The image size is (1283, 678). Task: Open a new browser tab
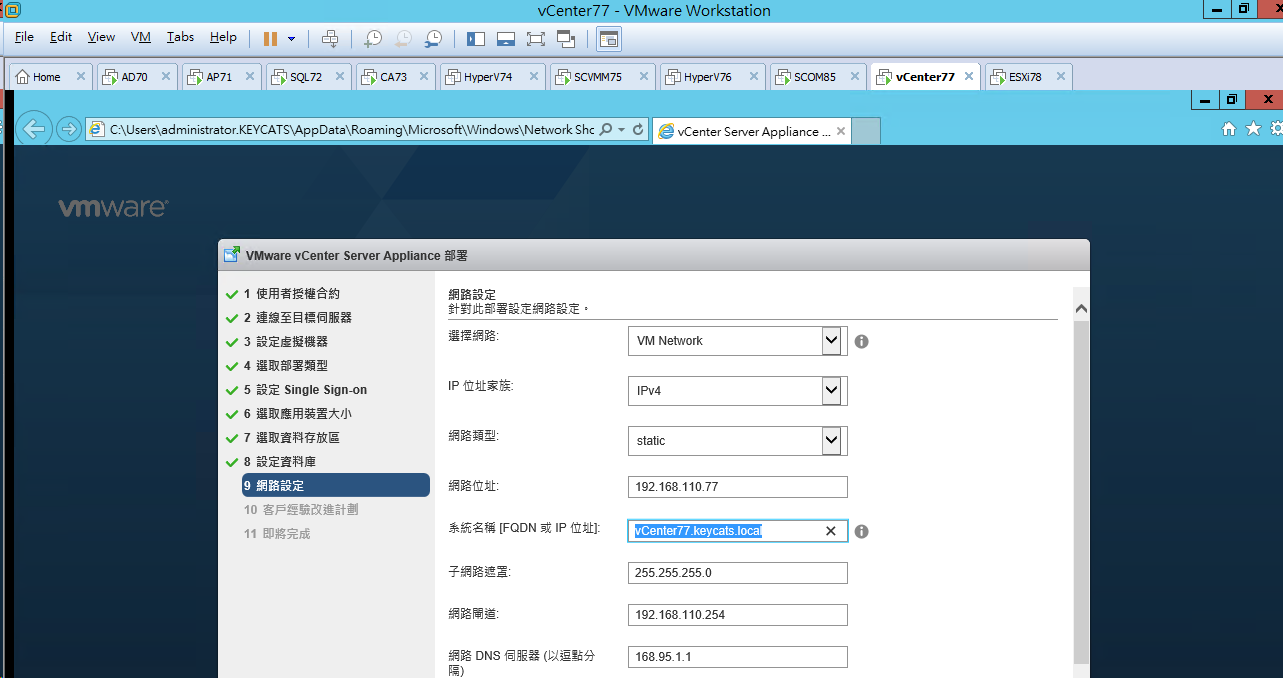[x=867, y=131]
